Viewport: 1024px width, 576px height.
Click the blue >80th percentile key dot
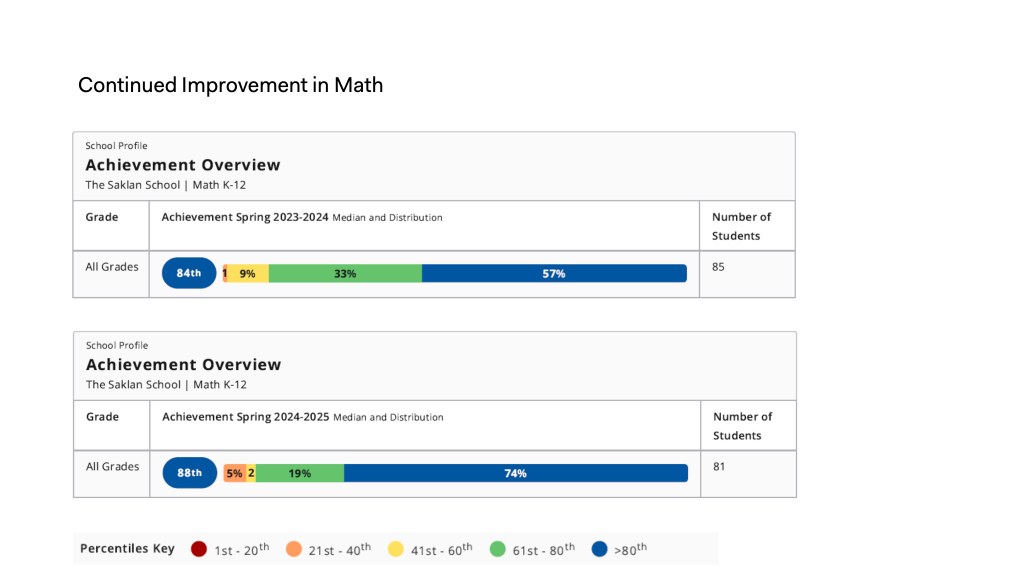(x=600, y=549)
